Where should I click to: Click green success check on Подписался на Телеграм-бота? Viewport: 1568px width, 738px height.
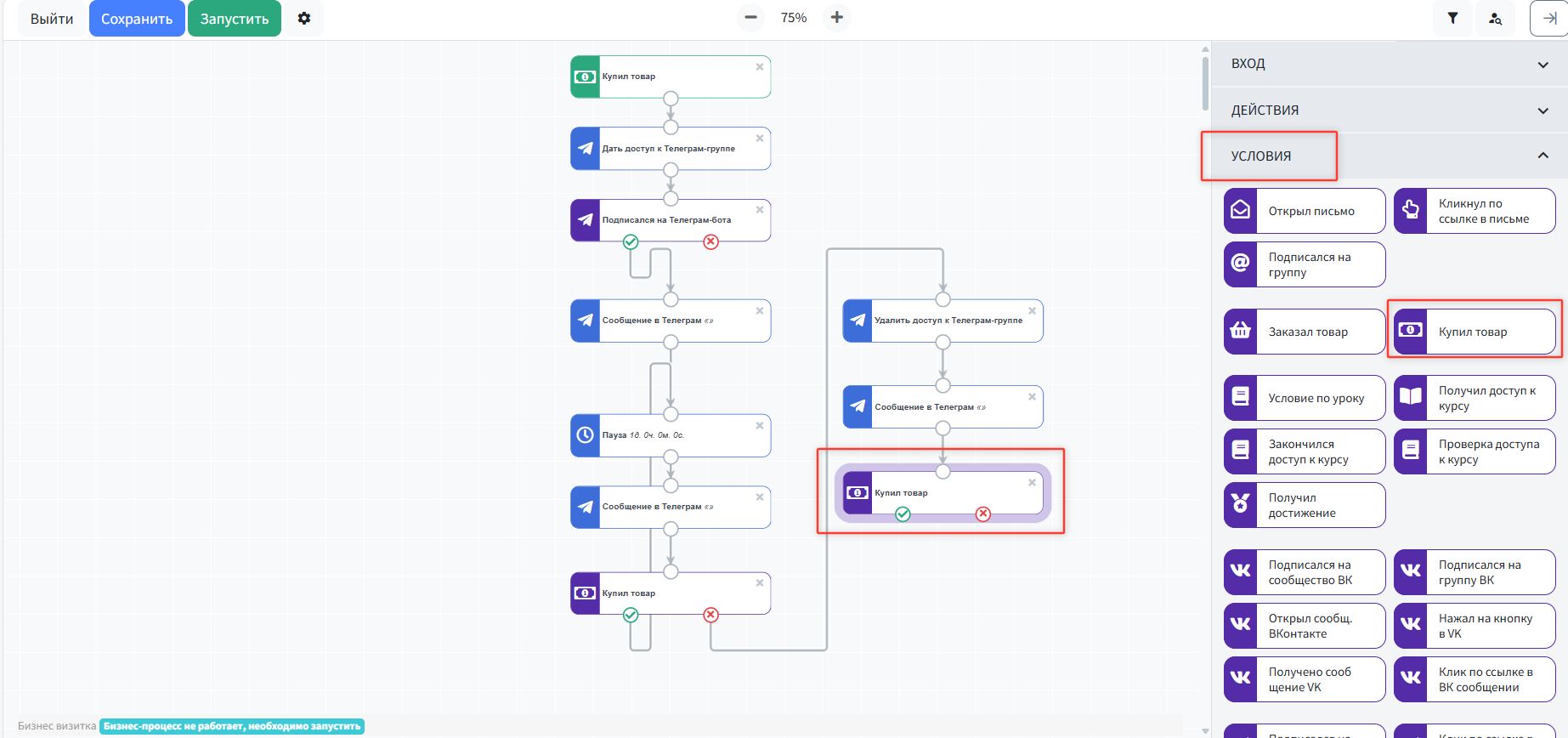point(631,242)
